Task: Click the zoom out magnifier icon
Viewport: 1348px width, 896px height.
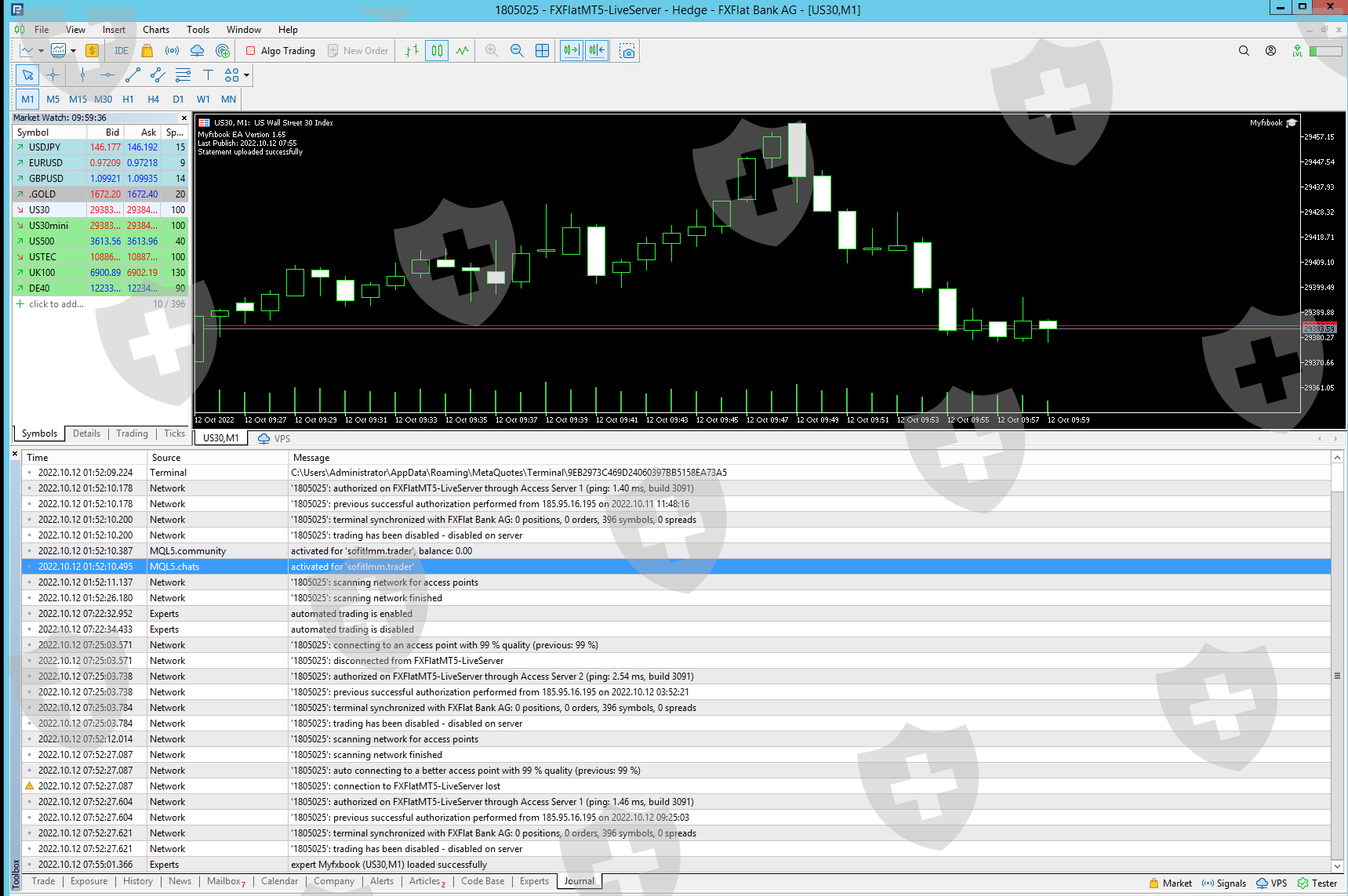Action: coord(517,51)
